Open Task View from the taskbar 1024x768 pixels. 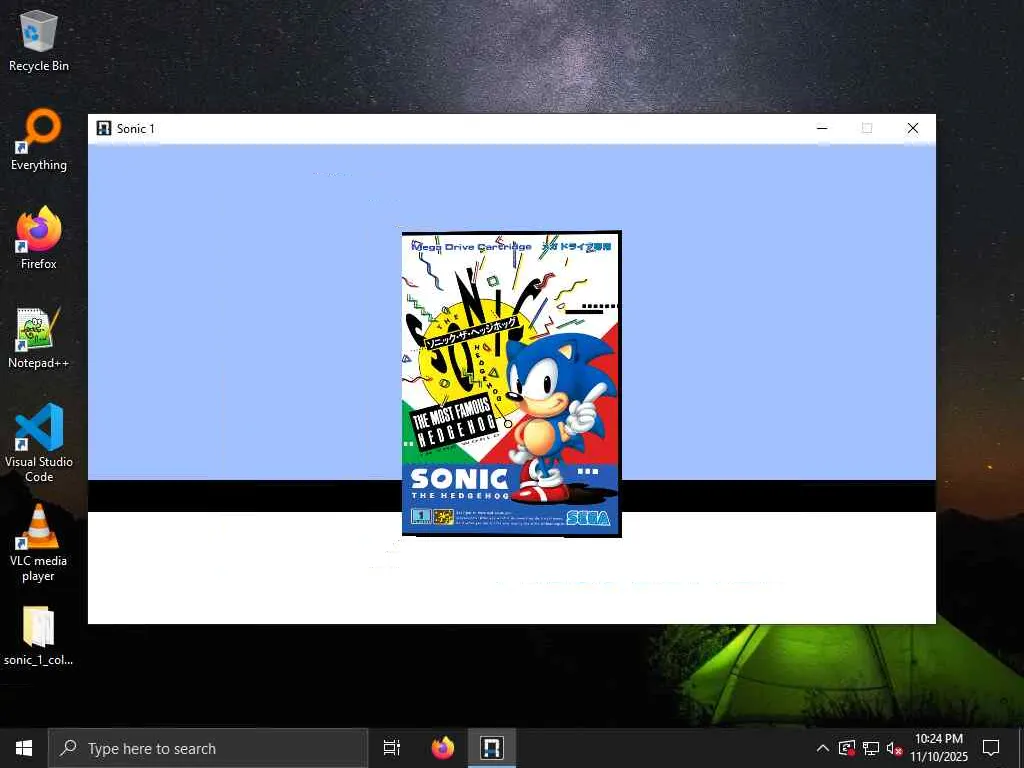(392, 748)
